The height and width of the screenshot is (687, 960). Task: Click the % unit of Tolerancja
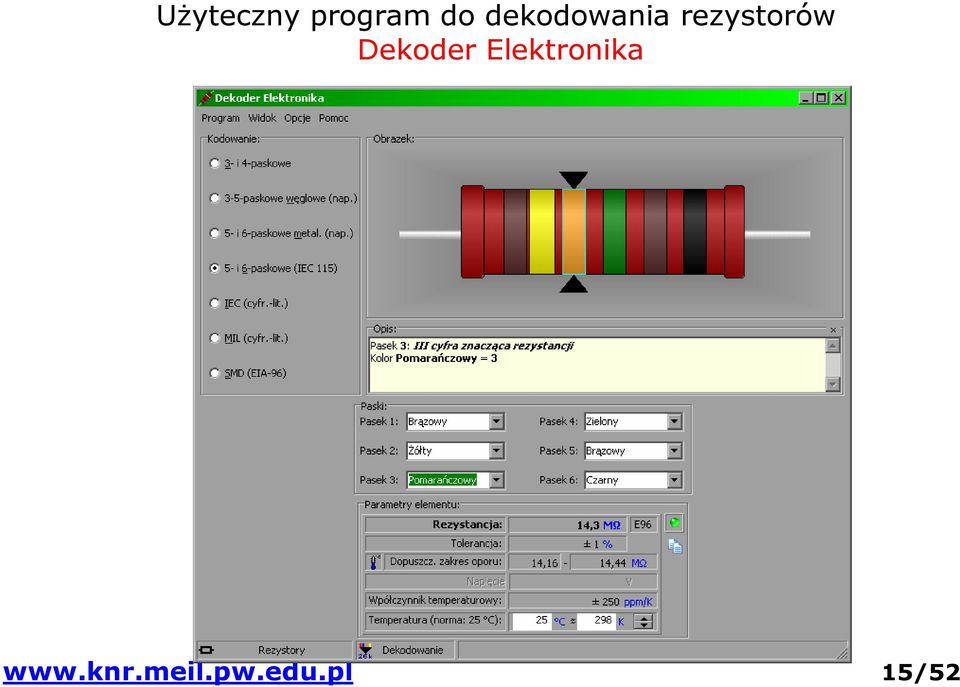pos(607,544)
